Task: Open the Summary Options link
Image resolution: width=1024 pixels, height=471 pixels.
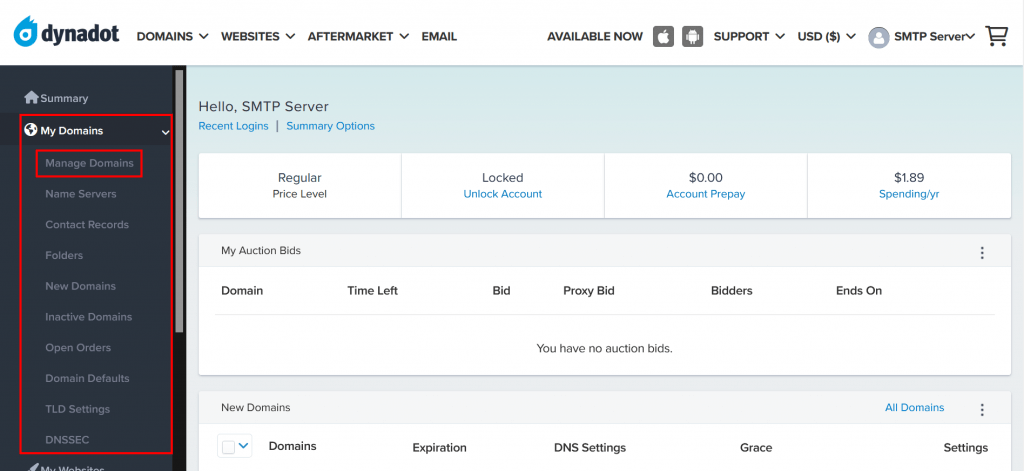Action: 330,126
